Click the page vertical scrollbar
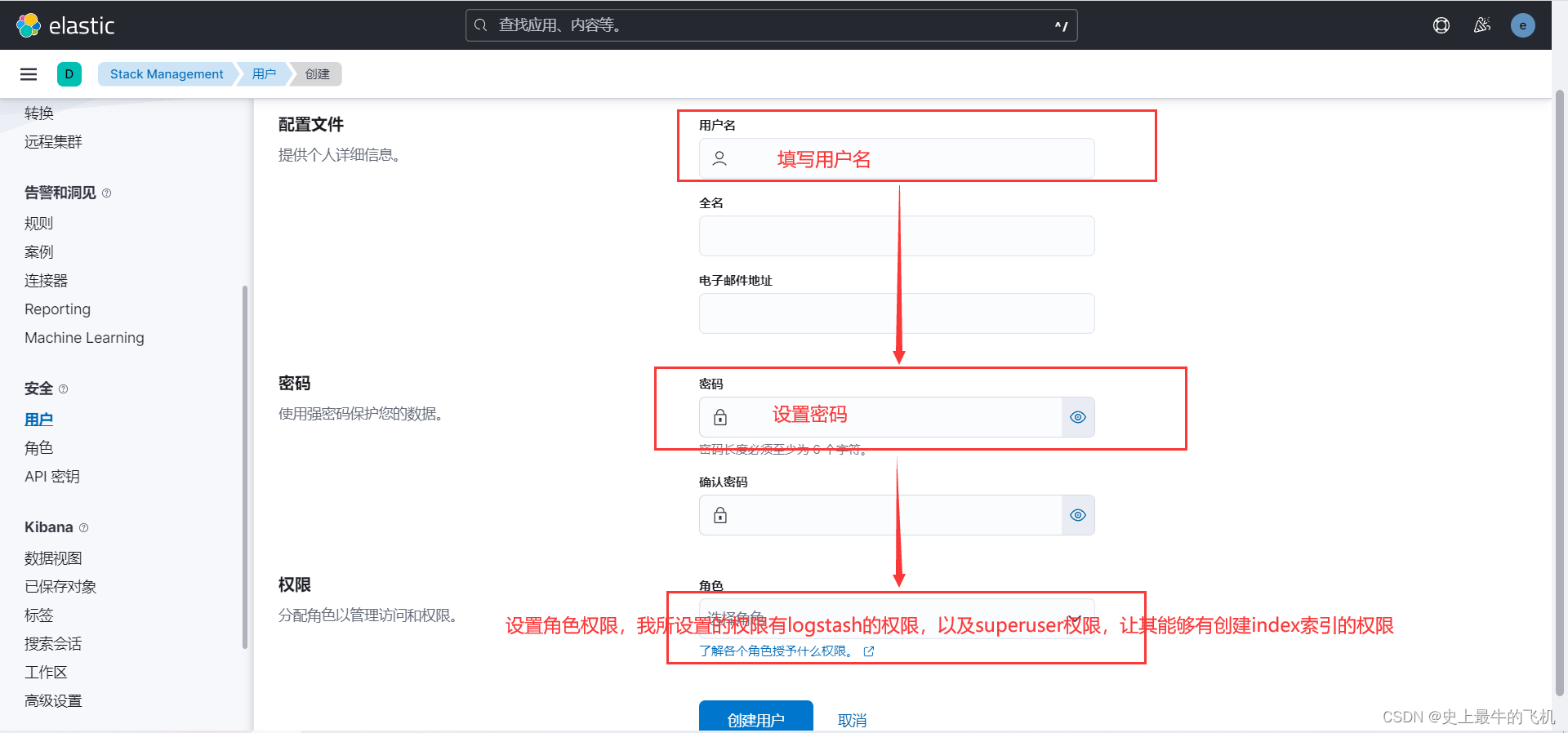The image size is (1568, 733). [1560, 392]
